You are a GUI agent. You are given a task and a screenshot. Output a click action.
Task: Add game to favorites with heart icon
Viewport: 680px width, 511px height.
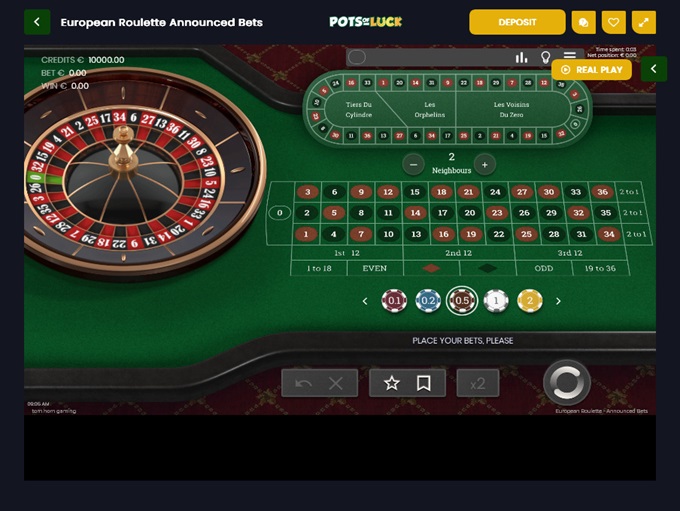614,22
